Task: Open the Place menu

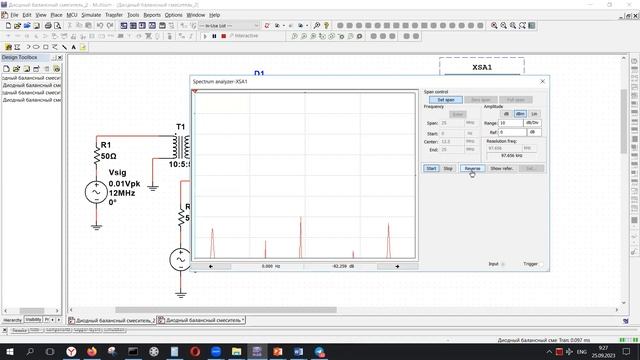Action: (x=56, y=15)
